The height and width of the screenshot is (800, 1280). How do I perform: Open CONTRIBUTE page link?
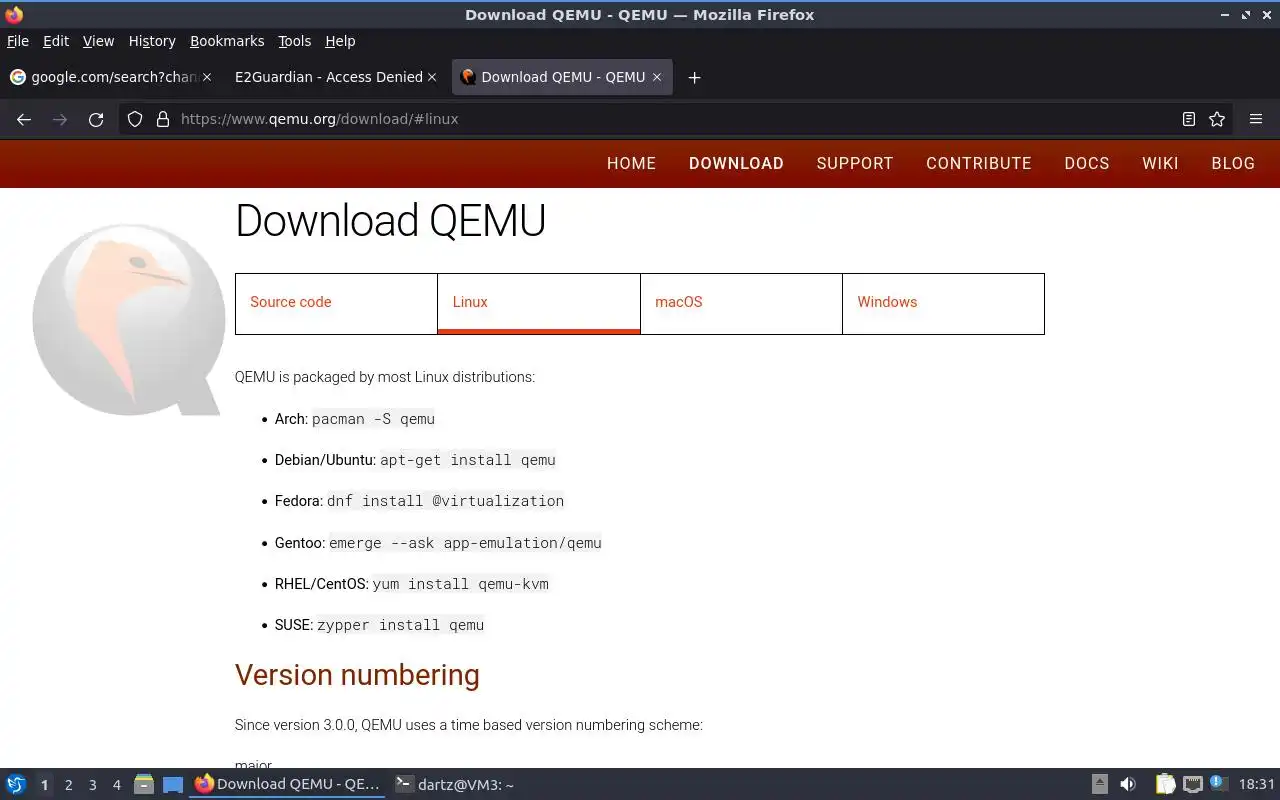[978, 163]
